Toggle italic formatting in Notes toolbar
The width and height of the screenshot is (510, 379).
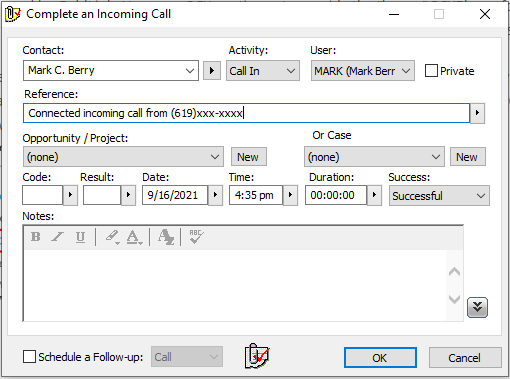click(x=57, y=237)
